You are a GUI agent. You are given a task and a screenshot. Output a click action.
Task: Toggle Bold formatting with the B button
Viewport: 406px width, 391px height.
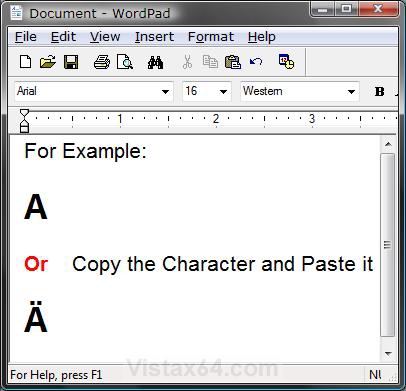[x=379, y=92]
